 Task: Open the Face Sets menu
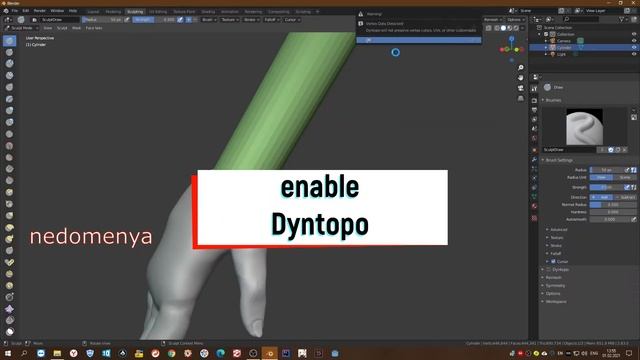point(94,28)
